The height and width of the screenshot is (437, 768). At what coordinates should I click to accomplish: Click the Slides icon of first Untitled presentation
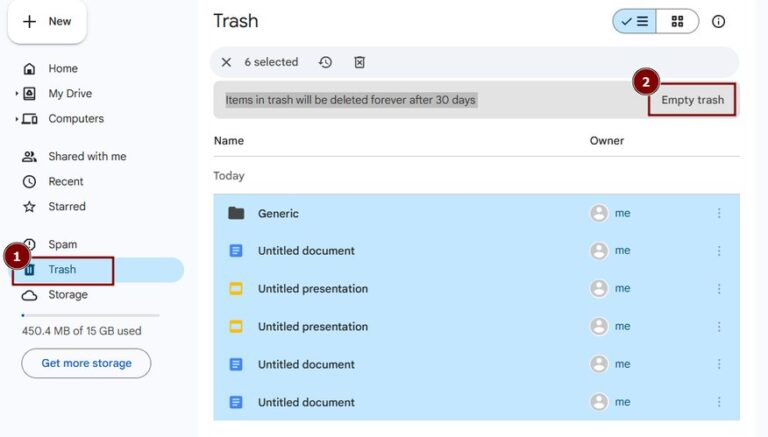[236, 289]
